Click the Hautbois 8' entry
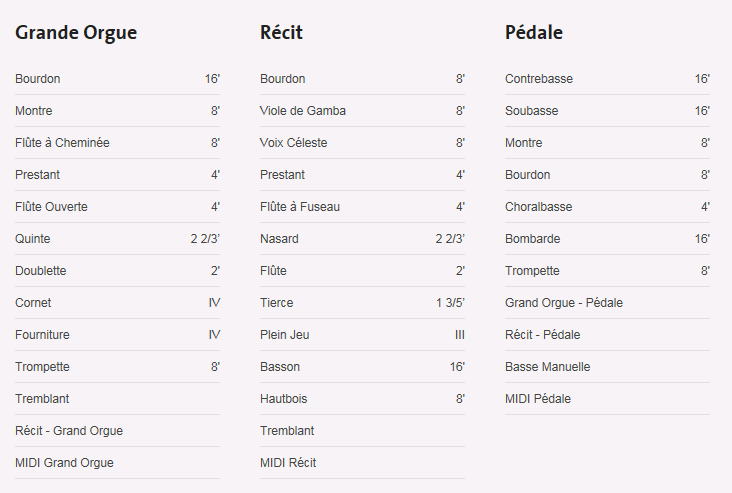Viewport: 732px width, 493px height. pyautogui.click(x=362, y=399)
